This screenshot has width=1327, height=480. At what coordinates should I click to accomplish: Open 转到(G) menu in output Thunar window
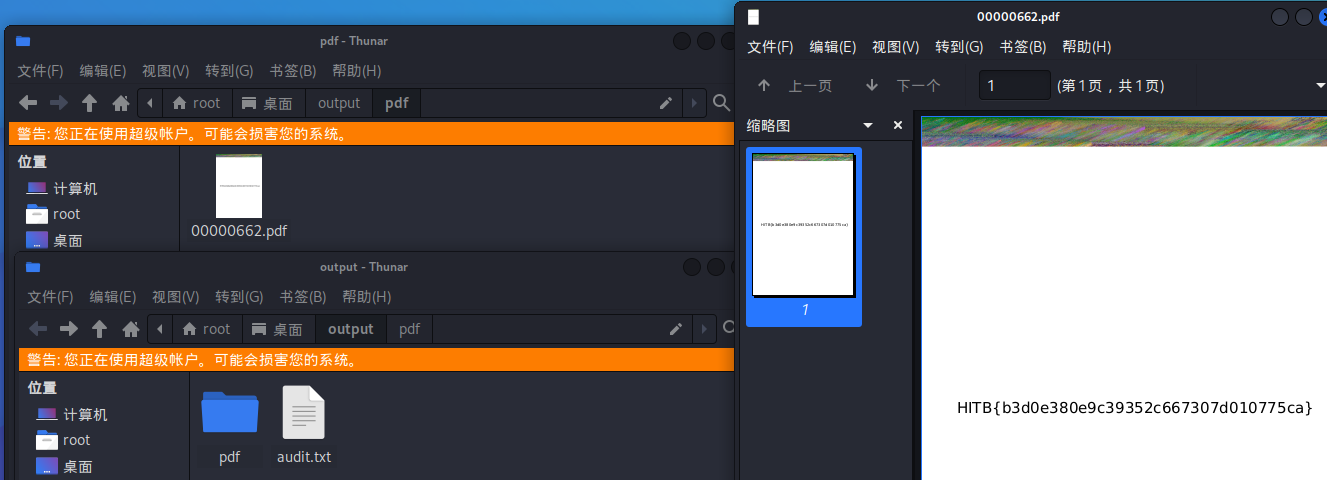click(239, 297)
